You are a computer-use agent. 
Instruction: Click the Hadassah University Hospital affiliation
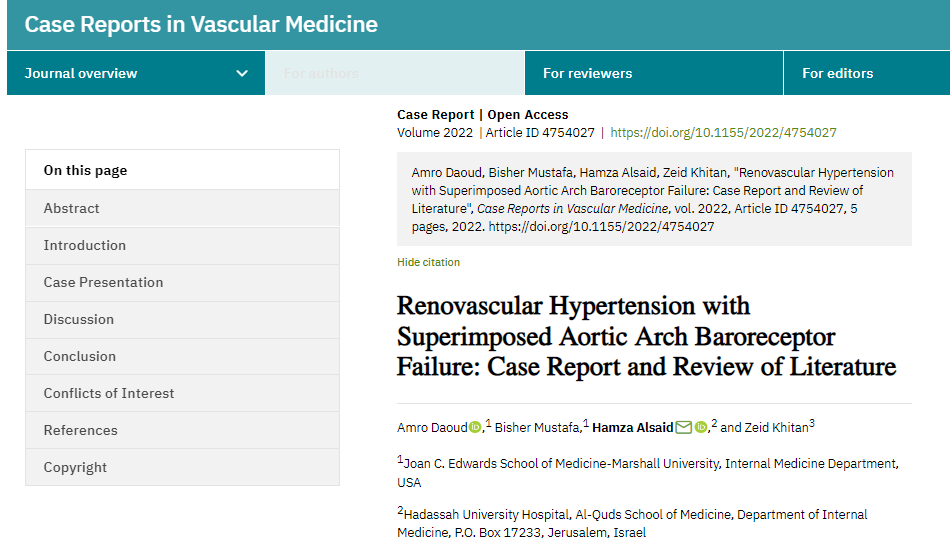[632, 523]
